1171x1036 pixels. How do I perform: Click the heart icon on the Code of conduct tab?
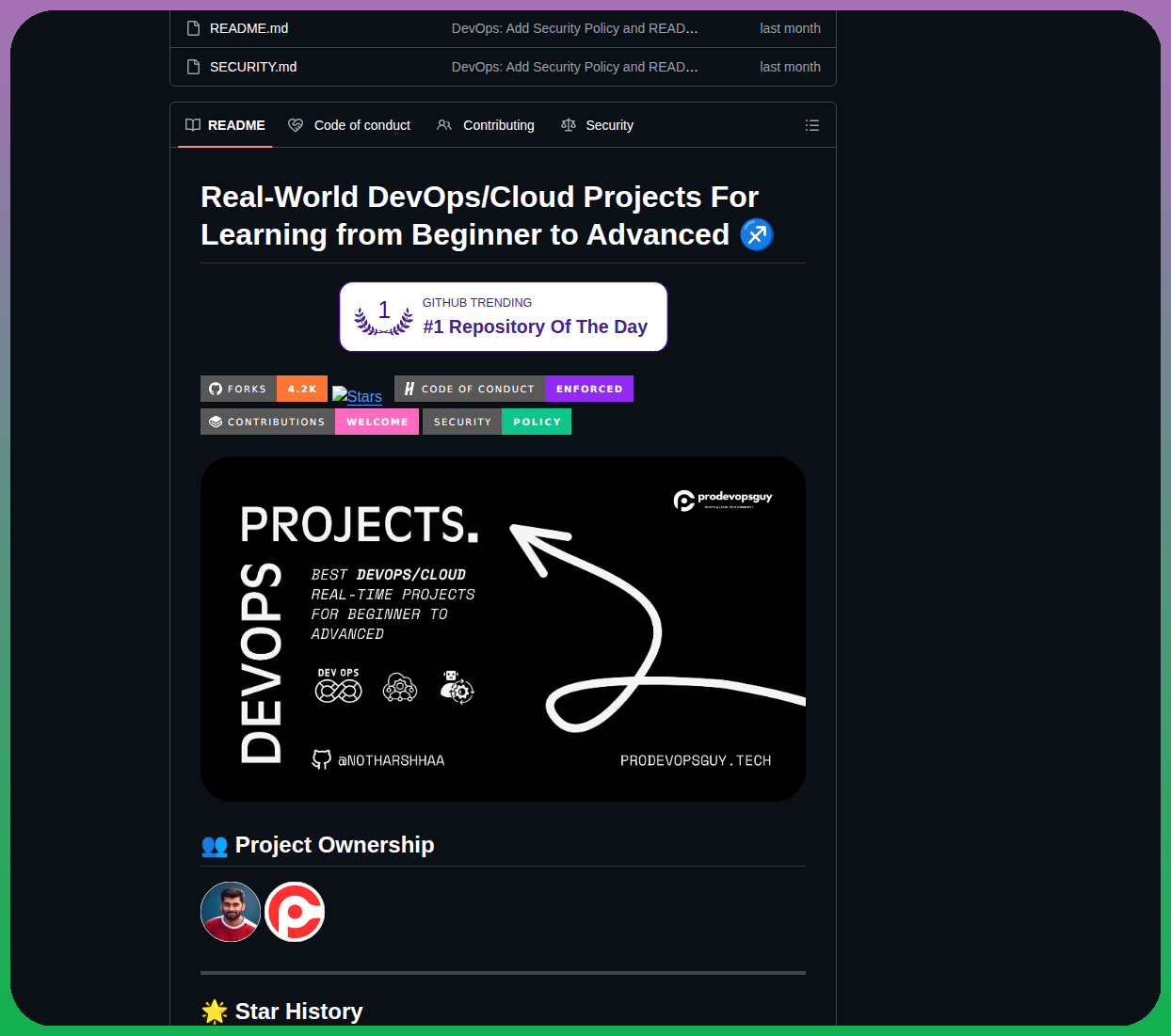(296, 125)
